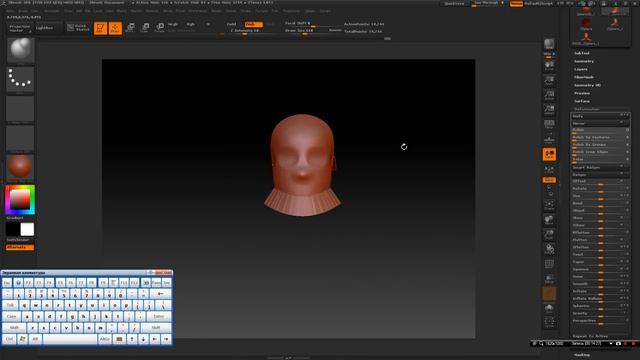Toggle Transp transparency in right shelf
This screenshot has height=360, width=640.
pyautogui.click(x=549, y=280)
